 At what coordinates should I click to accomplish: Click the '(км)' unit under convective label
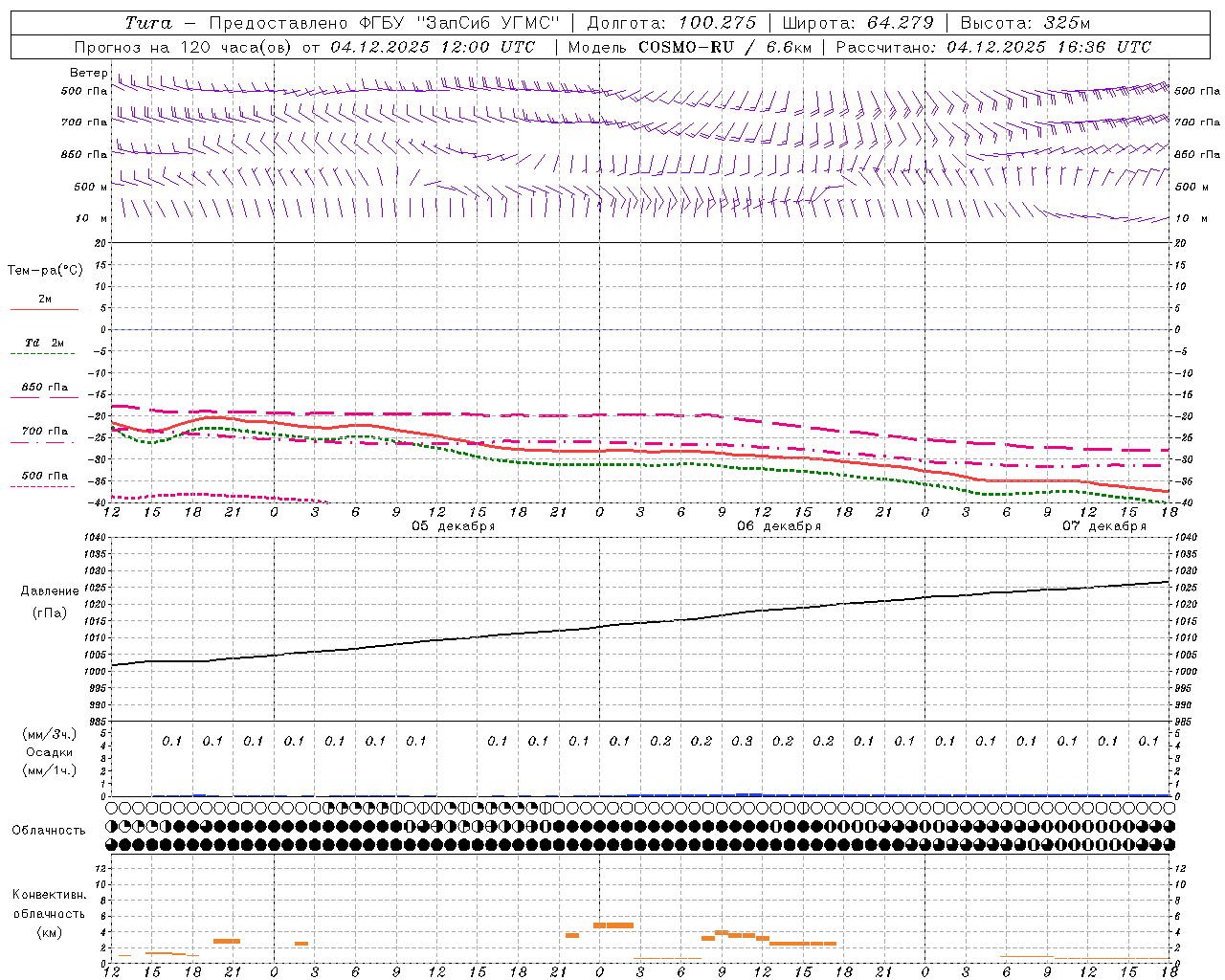pyautogui.click(x=49, y=932)
